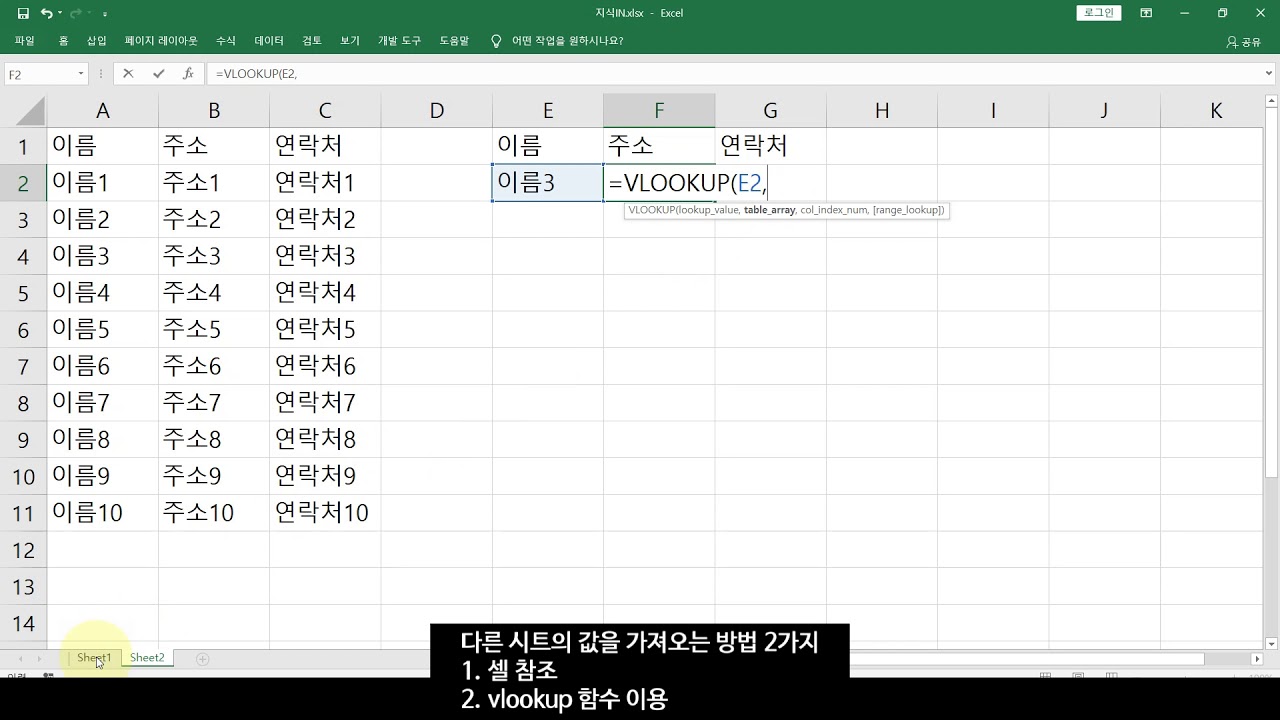The image size is (1280, 720).
Task: Switch to the Sheet1 tab
Action: pos(94,658)
